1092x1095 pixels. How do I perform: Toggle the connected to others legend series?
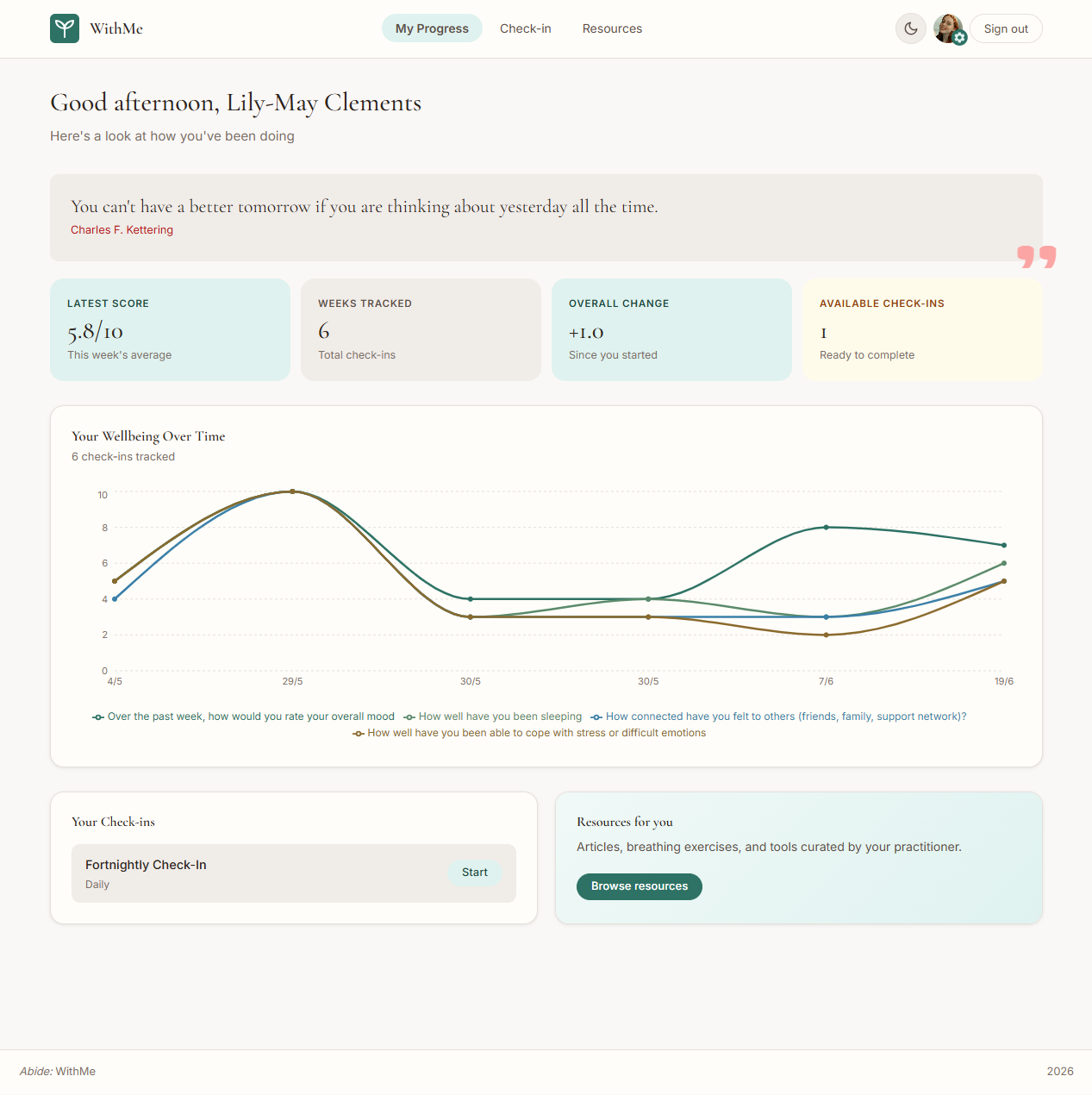pyautogui.click(x=778, y=716)
